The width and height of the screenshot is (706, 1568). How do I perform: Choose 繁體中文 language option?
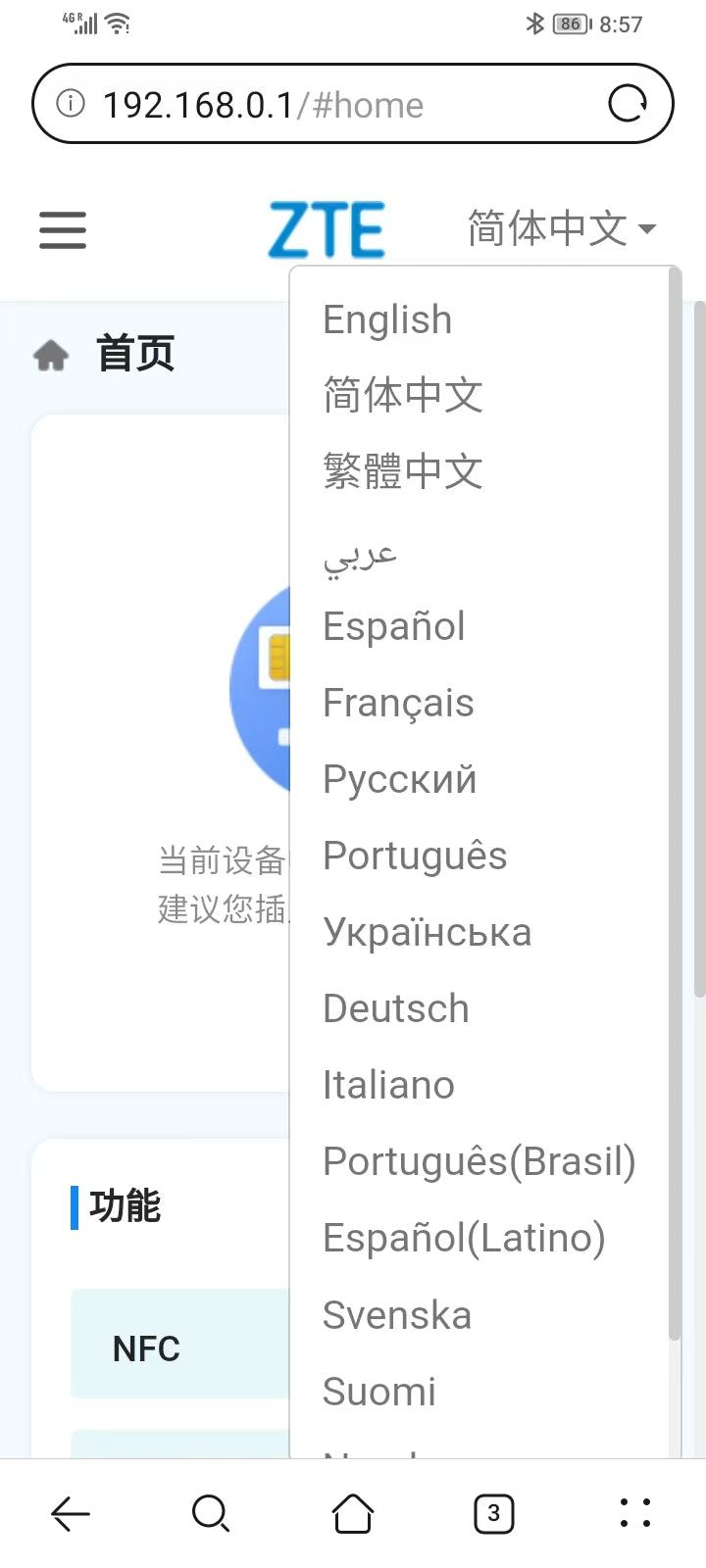pyautogui.click(x=403, y=471)
